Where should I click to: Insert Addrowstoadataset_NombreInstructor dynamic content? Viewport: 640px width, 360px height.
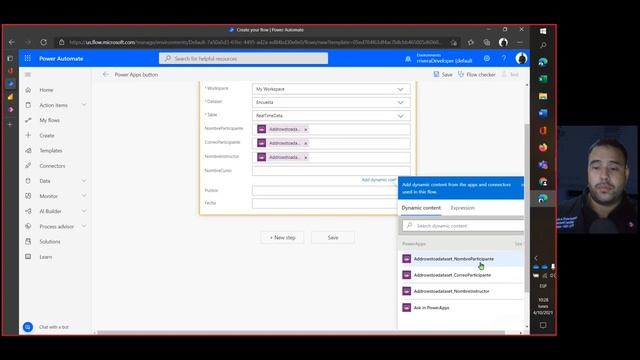click(460, 291)
